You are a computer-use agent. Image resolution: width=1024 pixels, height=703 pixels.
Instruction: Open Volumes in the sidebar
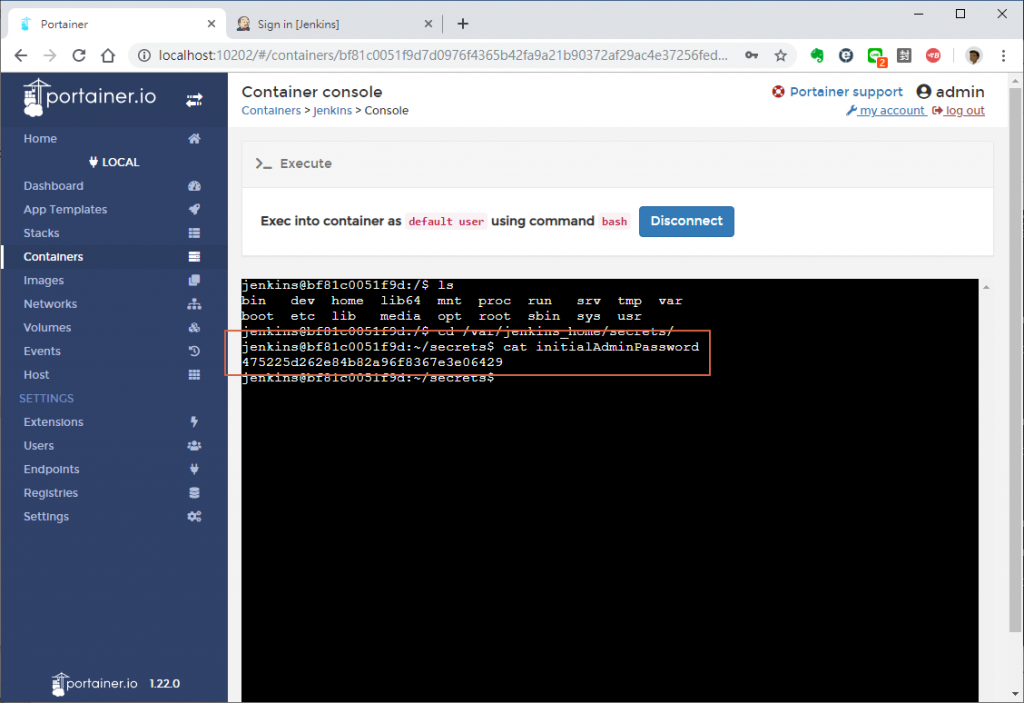coord(115,327)
